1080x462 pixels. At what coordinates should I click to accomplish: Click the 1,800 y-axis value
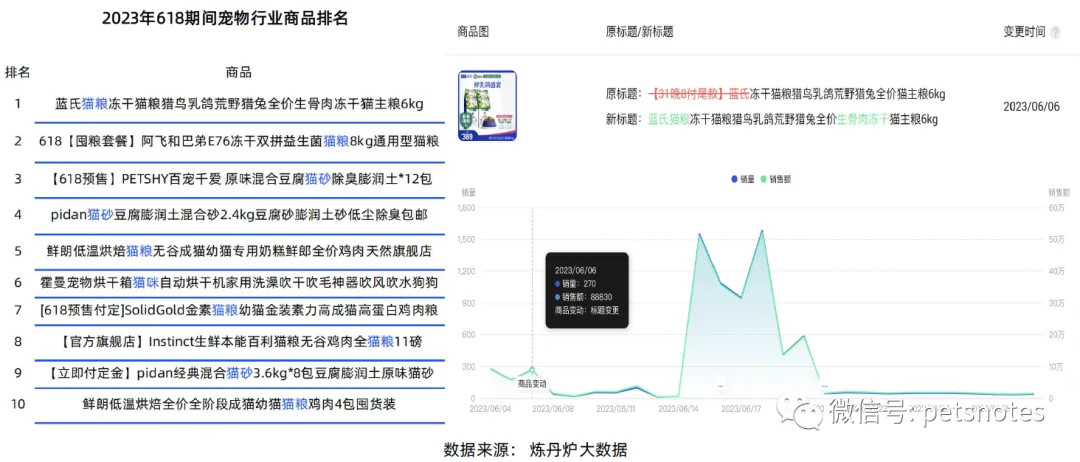(467, 207)
